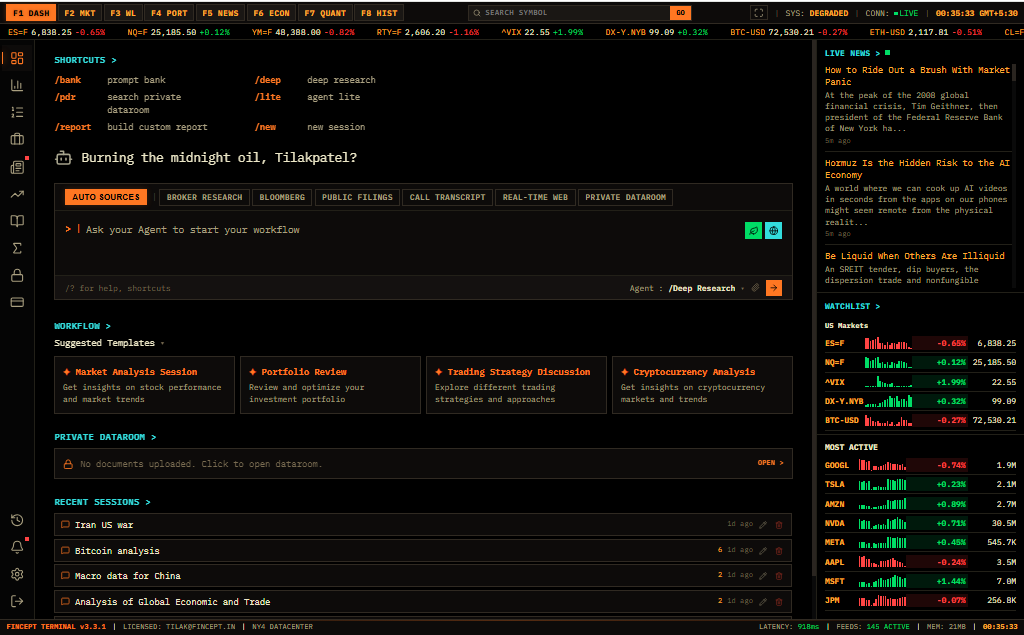Viewport: 1024px width, 635px height.
Task: Switch to the F4 PORT tab
Action: tap(169, 13)
